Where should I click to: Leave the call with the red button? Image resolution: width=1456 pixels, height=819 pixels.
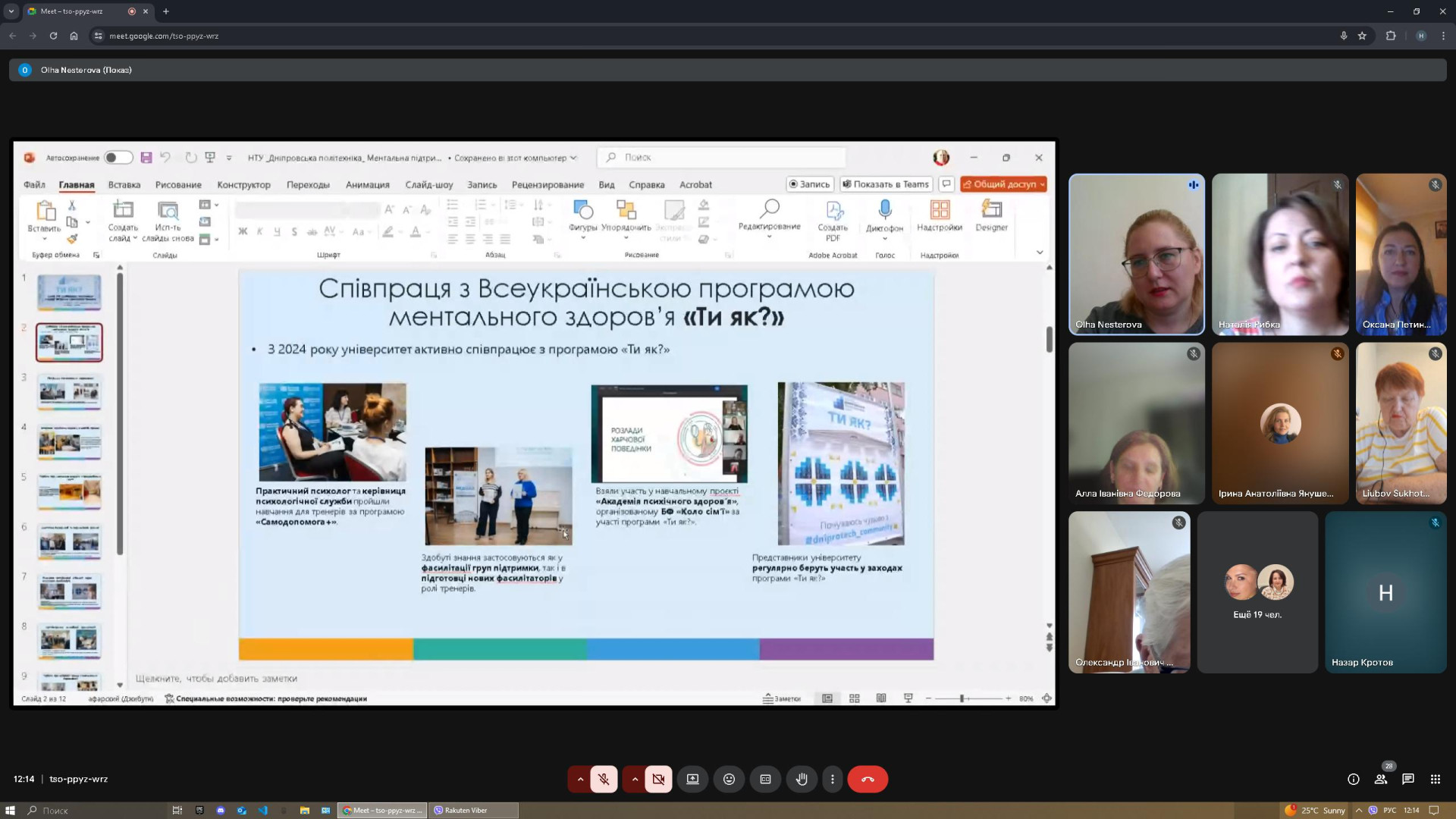[868, 779]
